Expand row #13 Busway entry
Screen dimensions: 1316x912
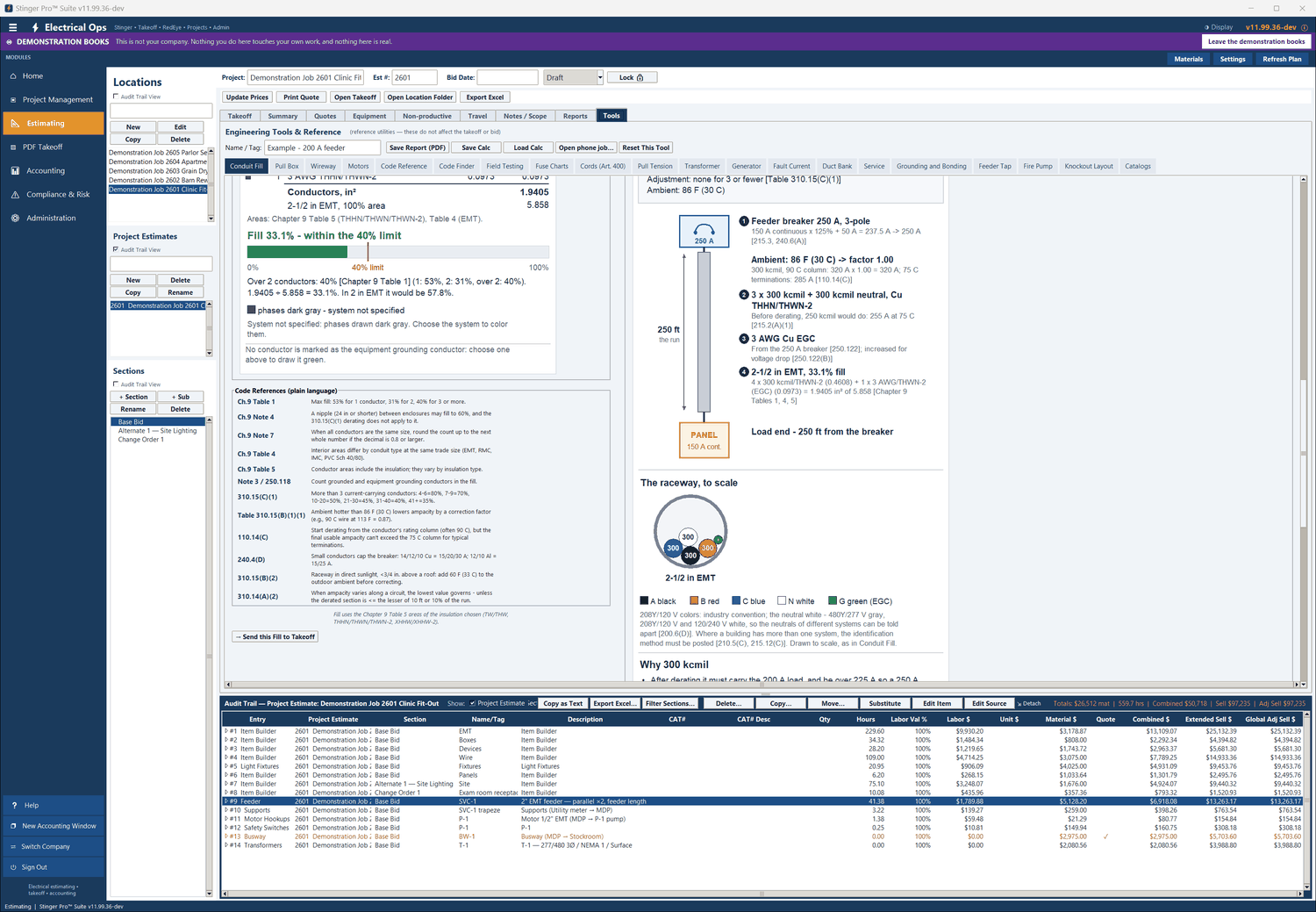pos(226,837)
